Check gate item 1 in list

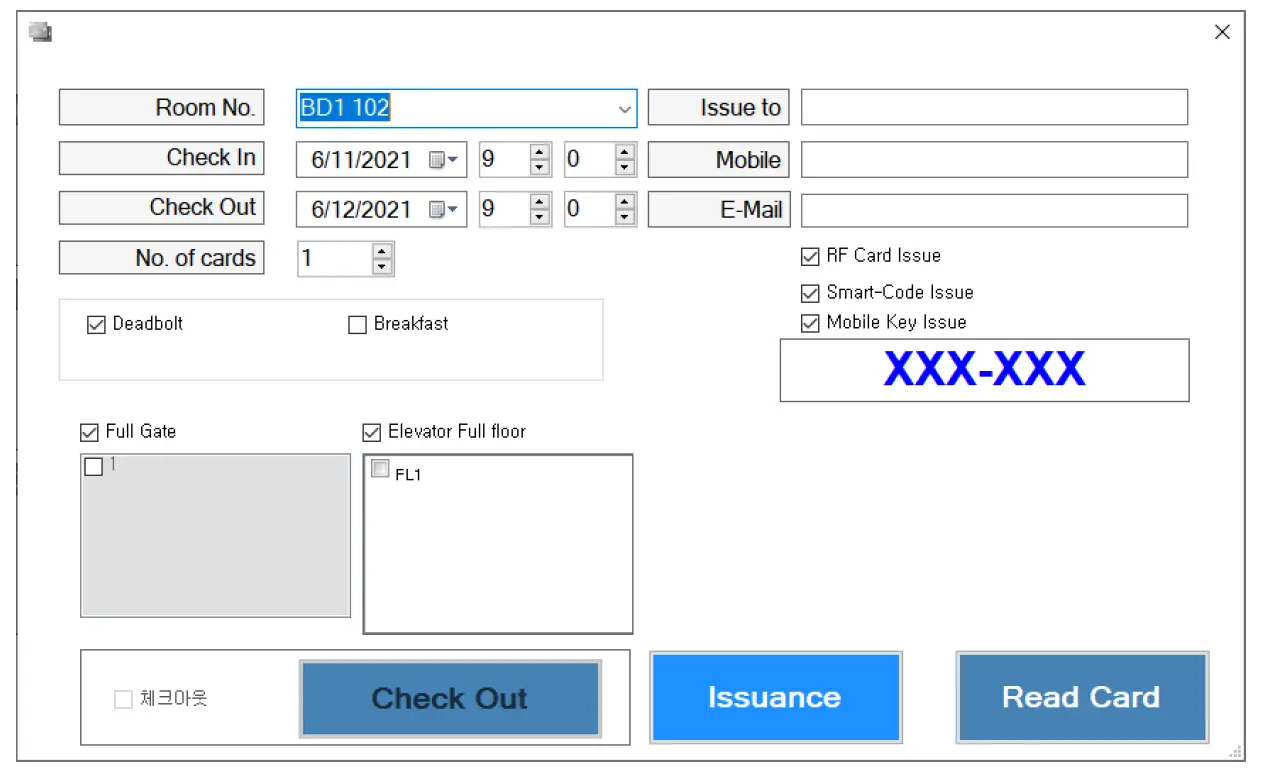tap(94, 467)
